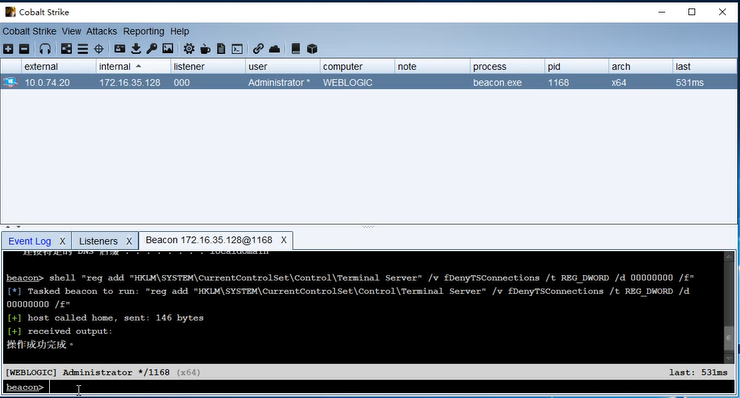Switch to the Event Log tab
This screenshot has width=740, height=398.
[x=30, y=241]
